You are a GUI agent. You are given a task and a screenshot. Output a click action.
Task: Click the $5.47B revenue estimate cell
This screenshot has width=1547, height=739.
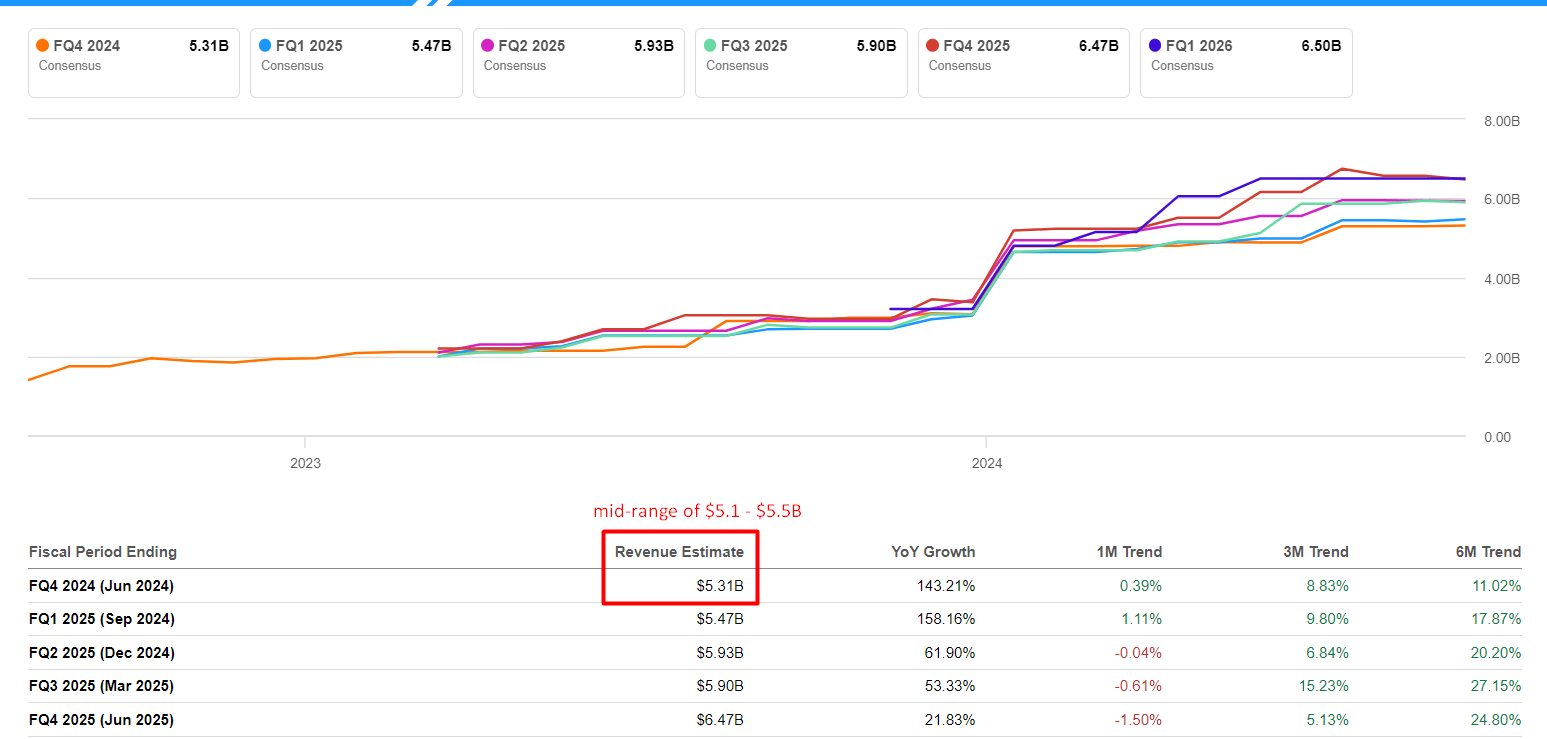(720, 619)
